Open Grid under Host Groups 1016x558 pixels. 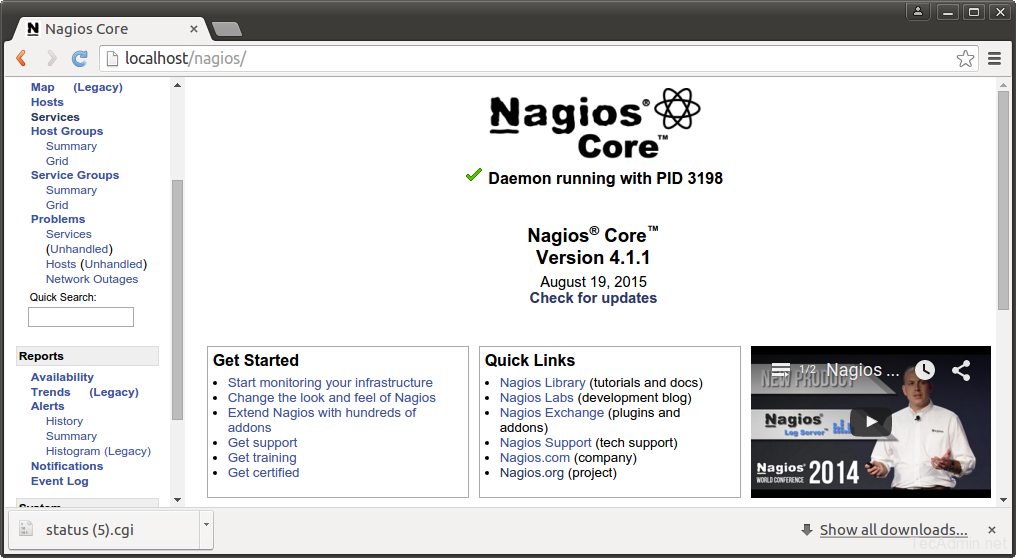(x=57, y=161)
